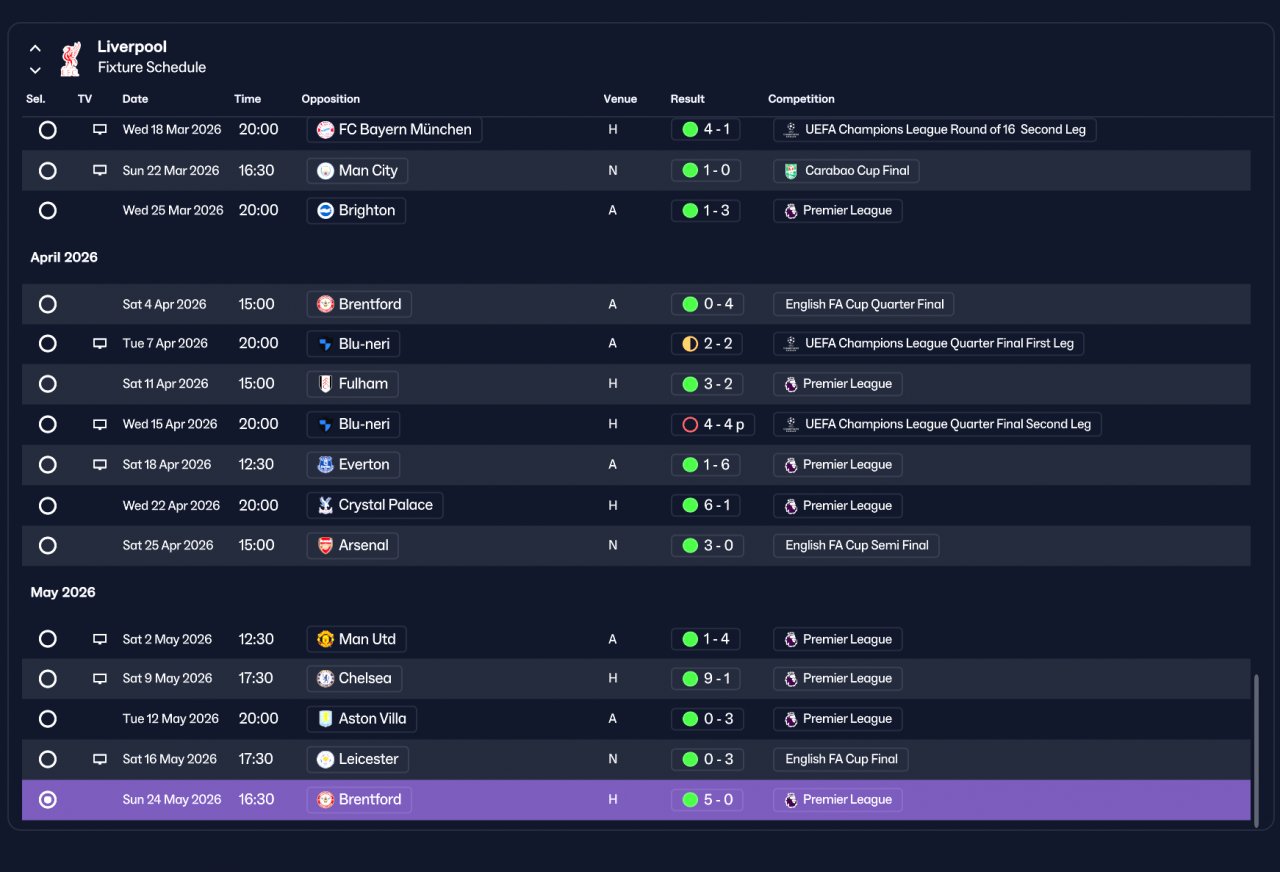
Task: Click the Arsenal club badge icon
Action: click(x=325, y=546)
